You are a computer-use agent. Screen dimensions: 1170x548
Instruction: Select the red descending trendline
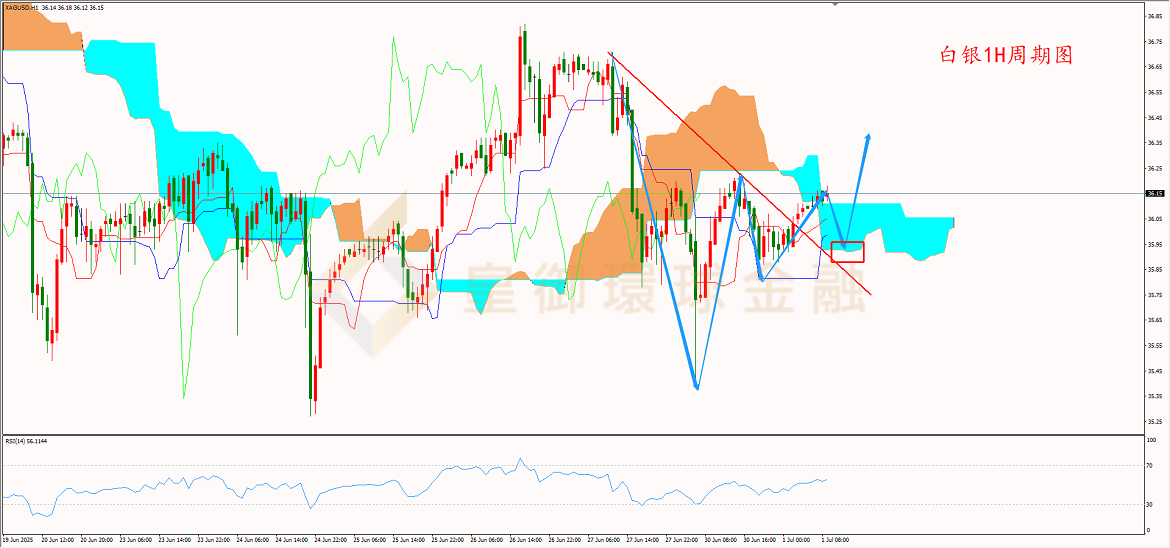point(739,172)
